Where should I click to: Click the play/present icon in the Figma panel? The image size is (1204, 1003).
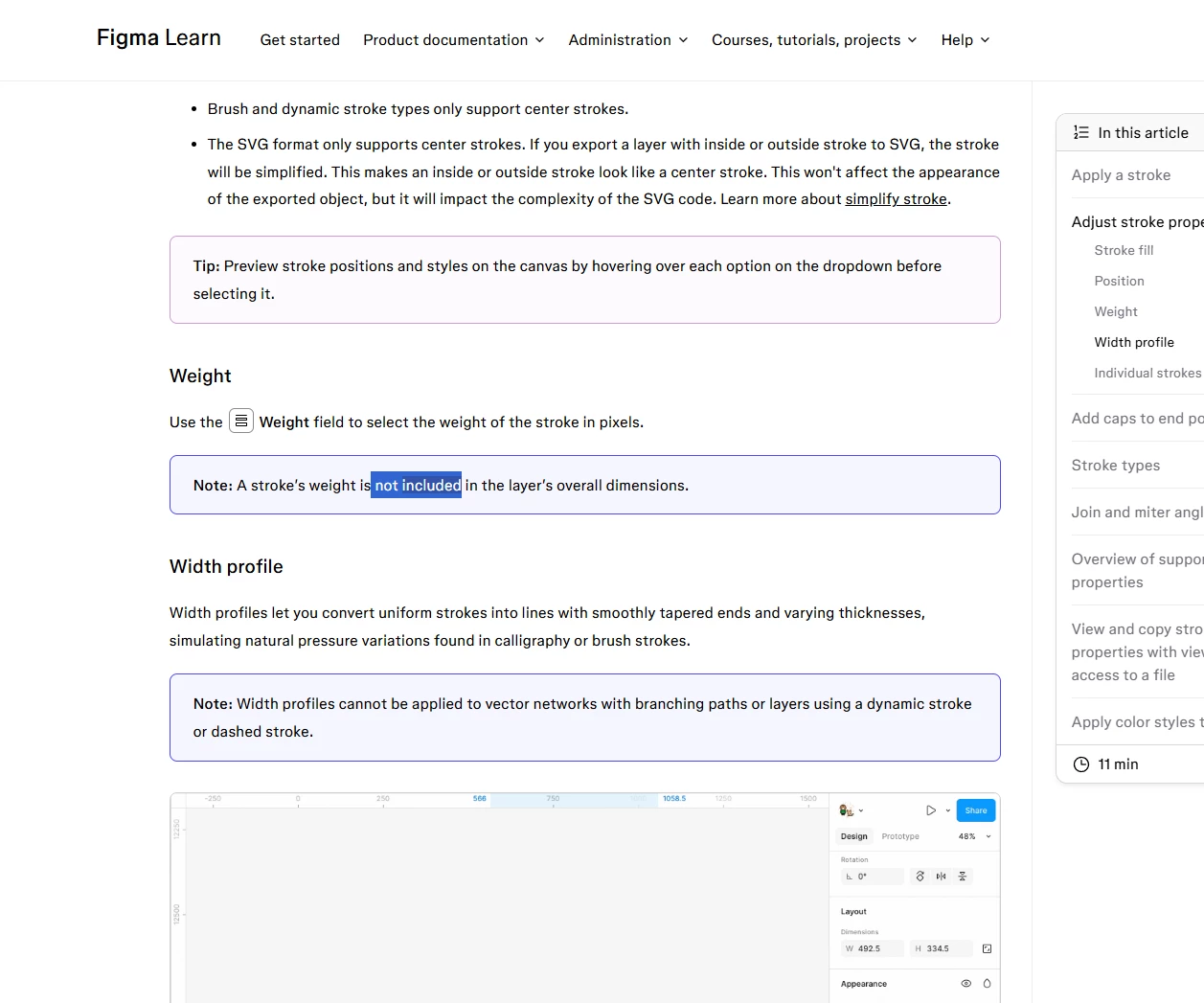[930, 810]
